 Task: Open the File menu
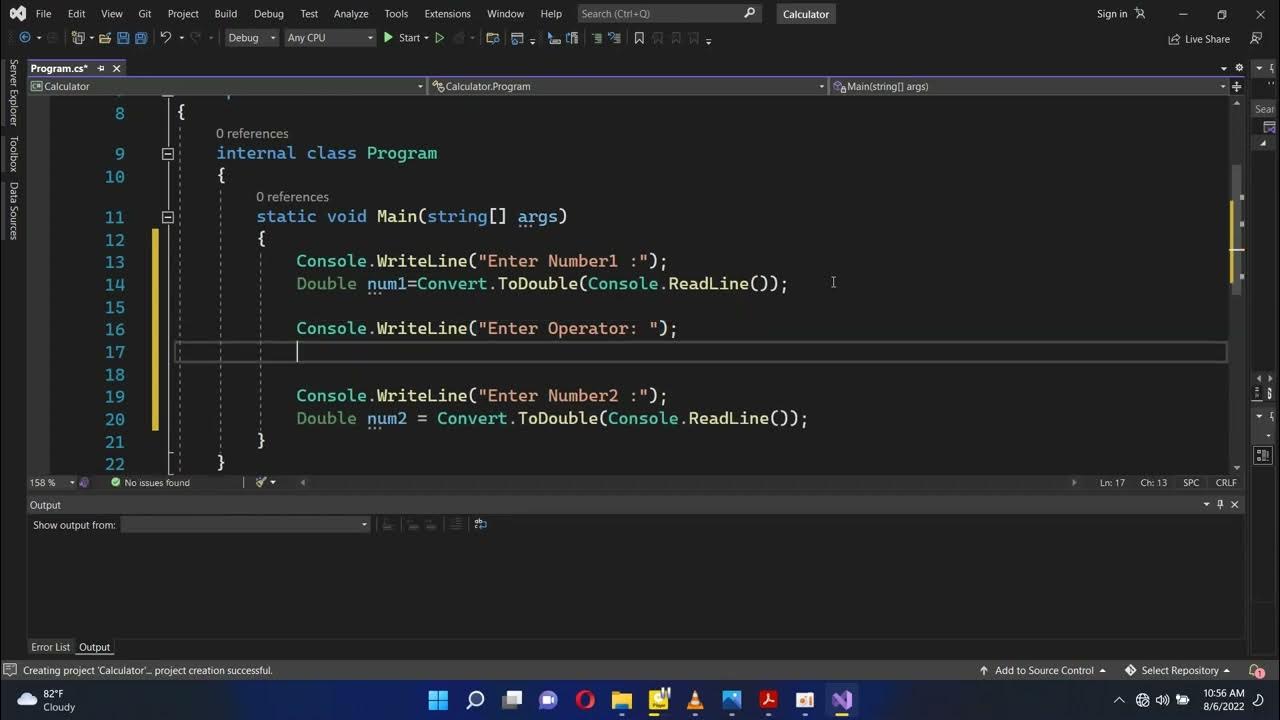[x=43, y=14]
